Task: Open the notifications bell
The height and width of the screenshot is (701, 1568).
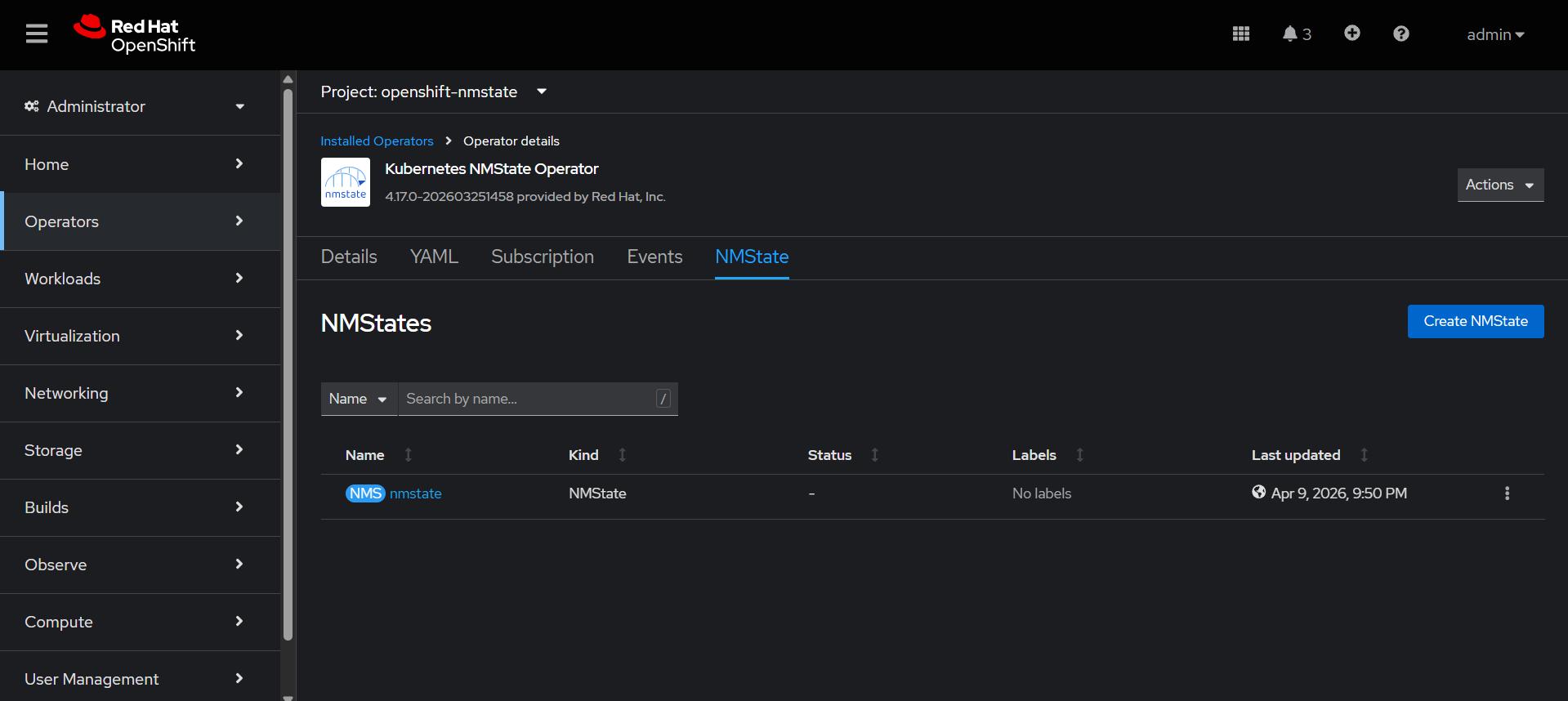Action: pos(1295,34)
